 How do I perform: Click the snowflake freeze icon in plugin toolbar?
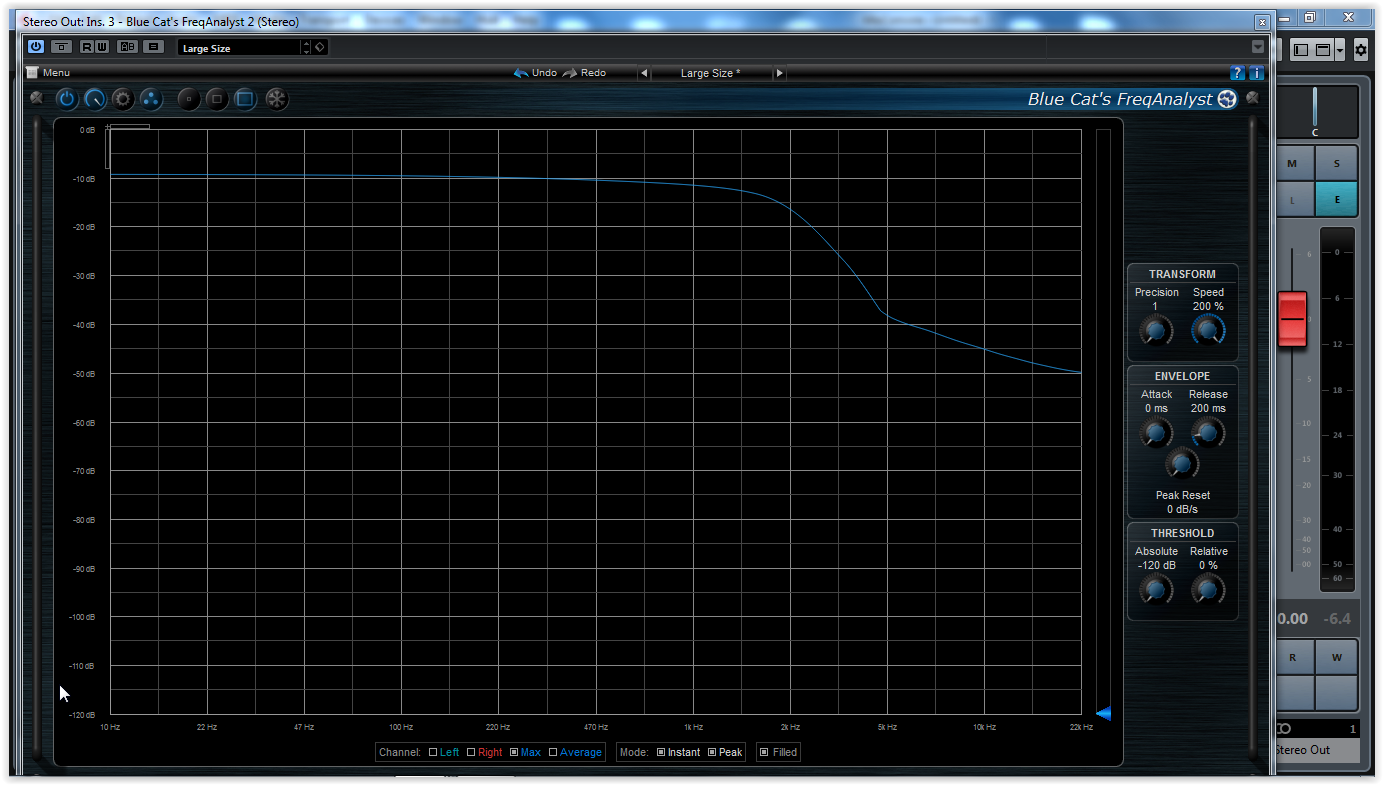click(x=276, y=99)
